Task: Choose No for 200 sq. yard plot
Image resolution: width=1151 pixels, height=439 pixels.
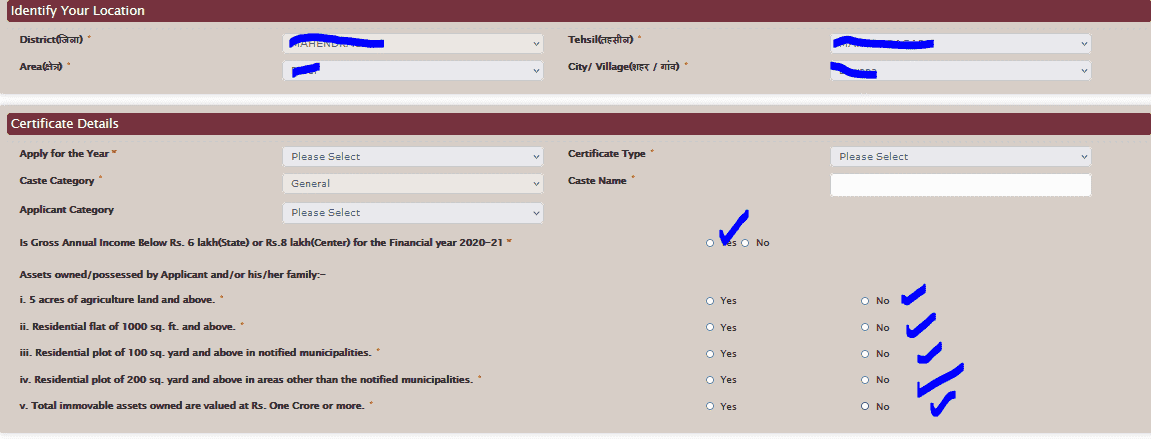Action: [865, 380]
